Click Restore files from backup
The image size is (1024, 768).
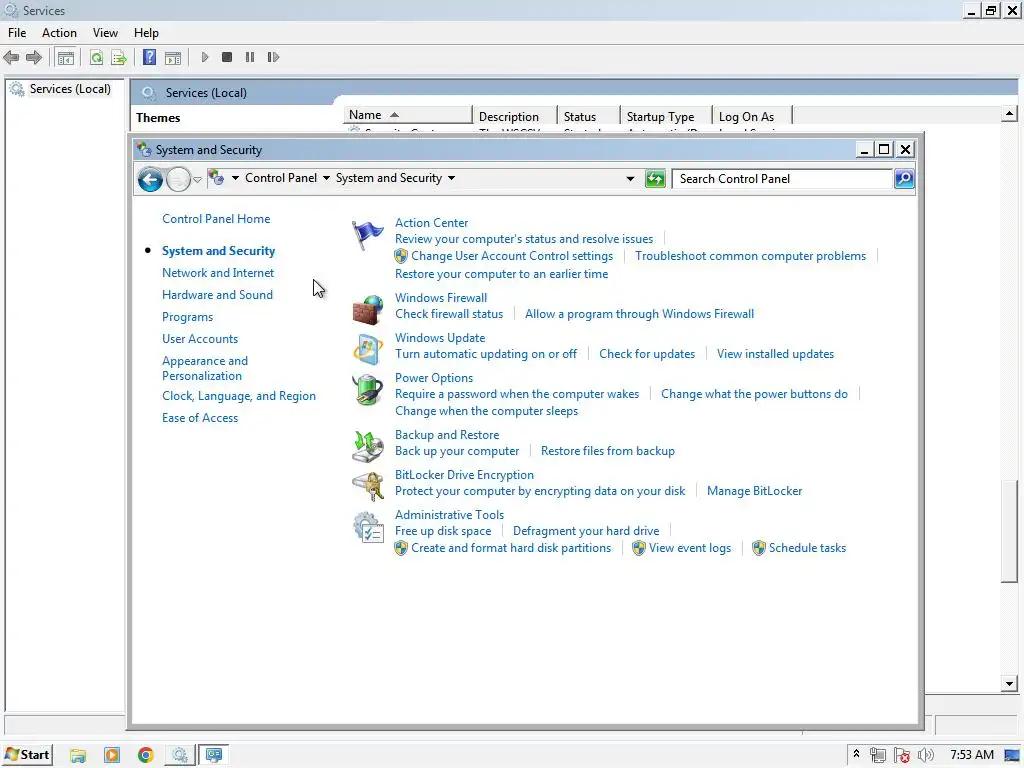[x=608, y=451]
